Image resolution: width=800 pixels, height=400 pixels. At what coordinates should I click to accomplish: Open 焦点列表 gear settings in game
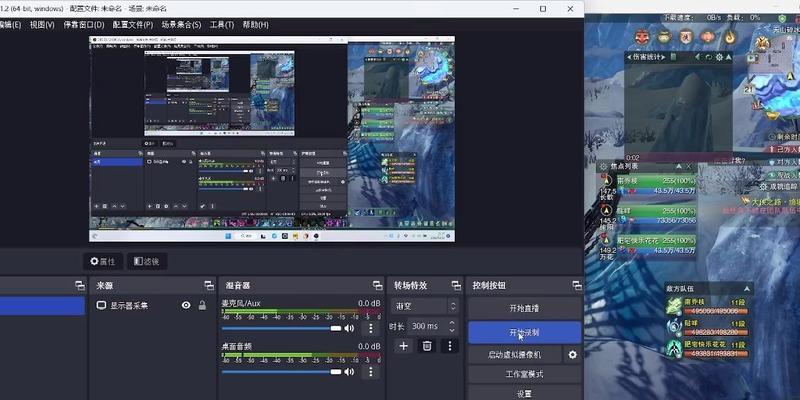point(604,166)
